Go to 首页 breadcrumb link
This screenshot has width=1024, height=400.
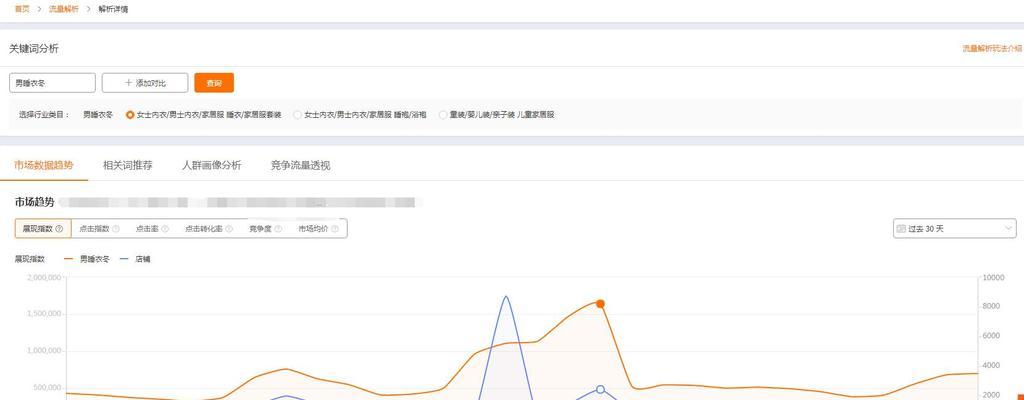pyautogui.click(x=22, y=9)
